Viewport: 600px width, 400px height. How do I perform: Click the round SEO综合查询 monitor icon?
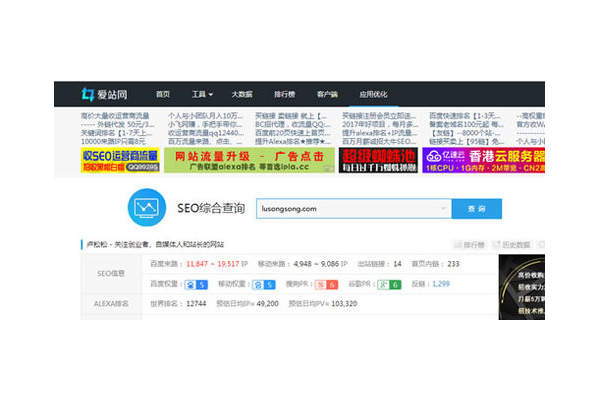pos(148,208)
